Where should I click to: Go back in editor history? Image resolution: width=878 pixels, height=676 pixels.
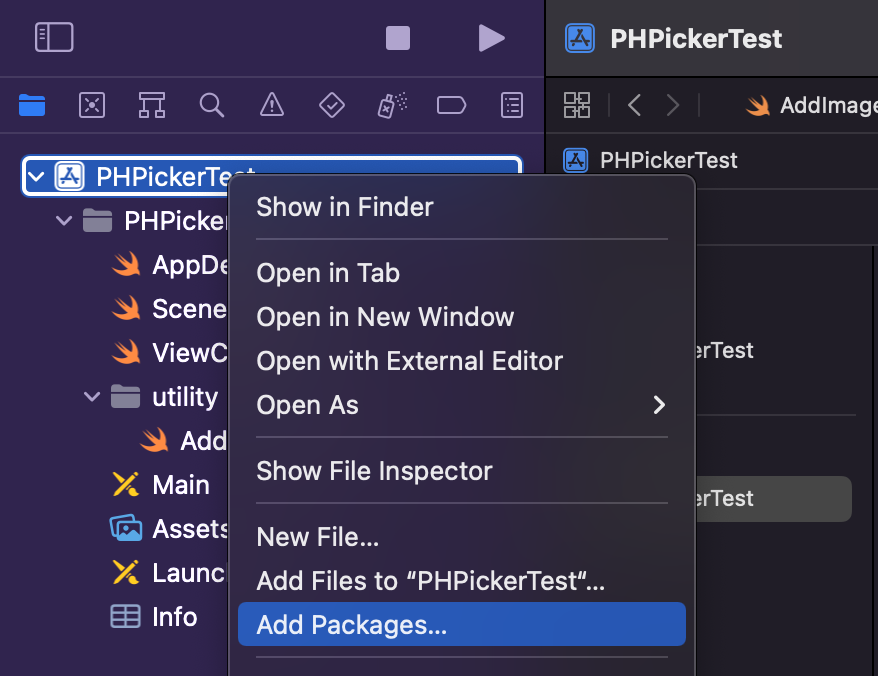tap(634, 105)
